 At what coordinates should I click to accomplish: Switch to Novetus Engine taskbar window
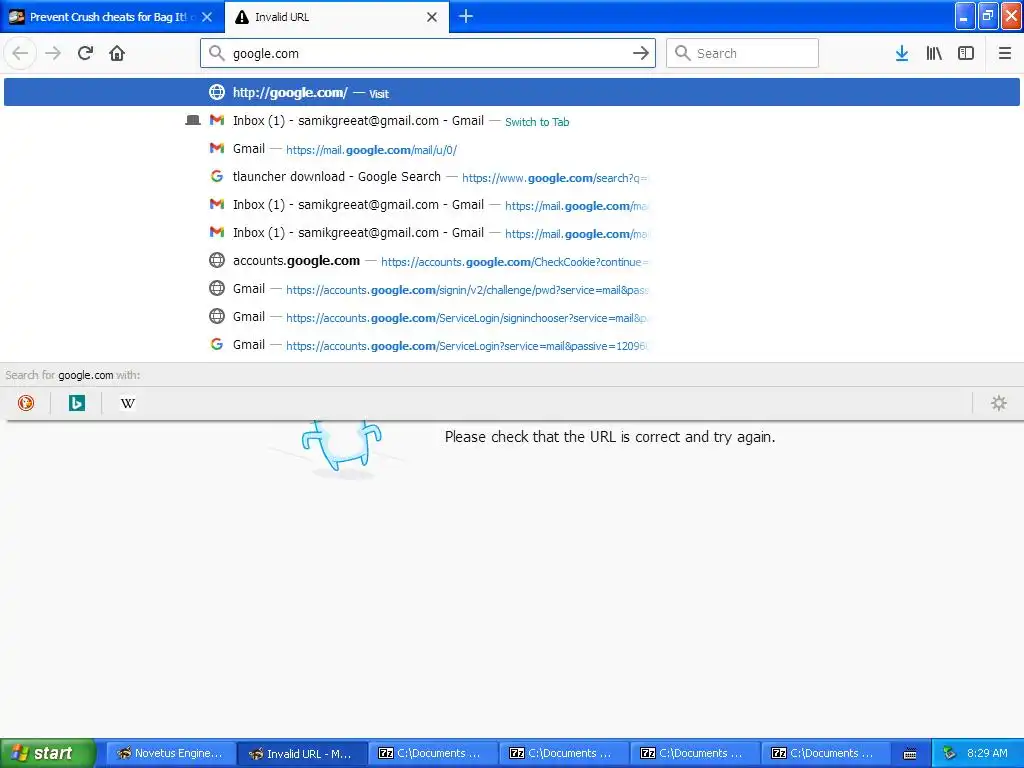click(x=169, y=754)
